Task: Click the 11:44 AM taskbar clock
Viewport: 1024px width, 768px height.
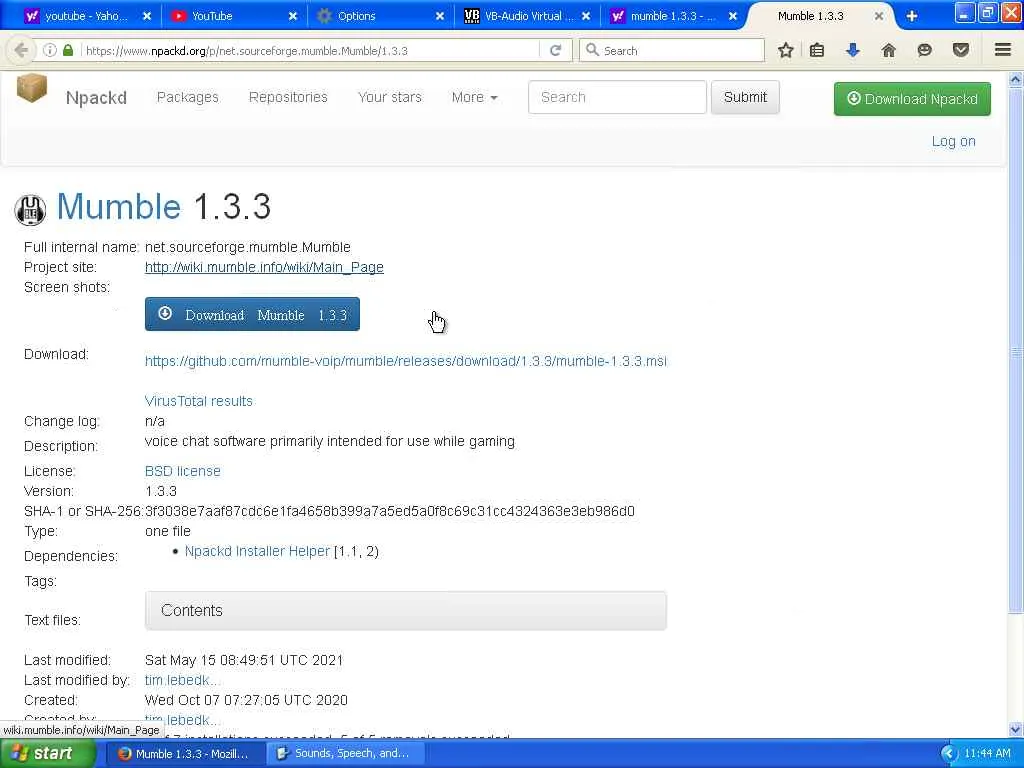Action: (987, 754)
